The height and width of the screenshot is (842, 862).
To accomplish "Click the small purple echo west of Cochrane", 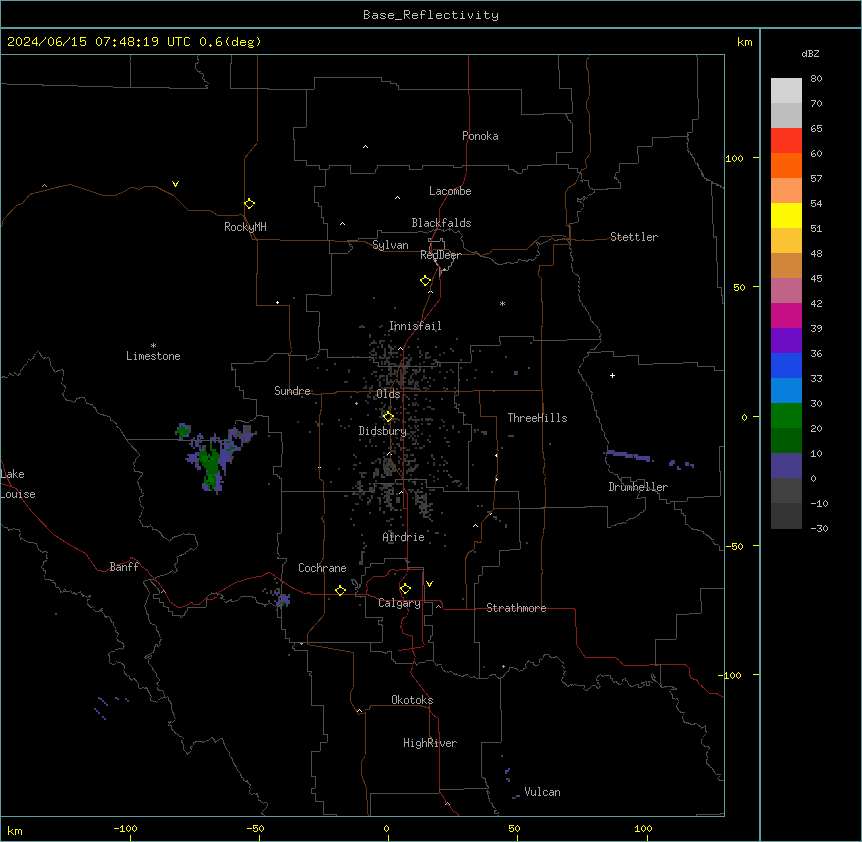I will (283, 599).
